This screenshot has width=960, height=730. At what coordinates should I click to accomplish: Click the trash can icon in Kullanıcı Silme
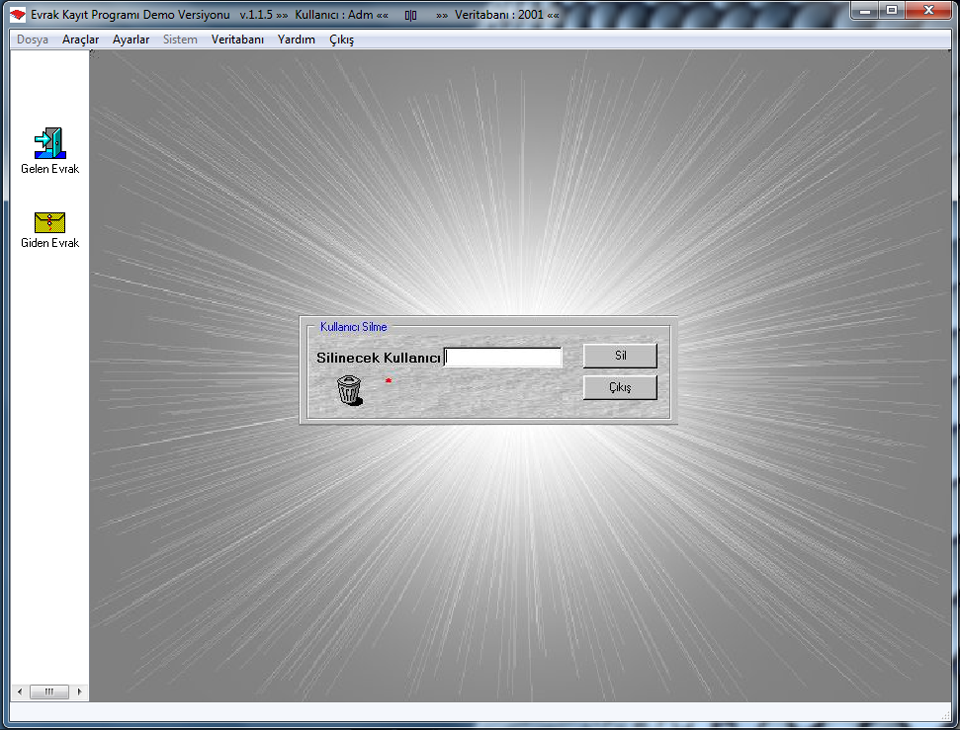coord(350,390)
